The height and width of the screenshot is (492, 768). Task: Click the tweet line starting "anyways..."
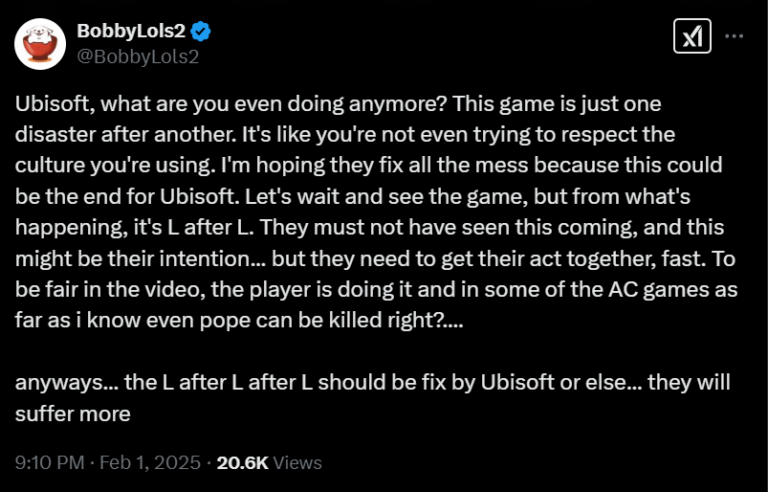[x=372, y=382]
